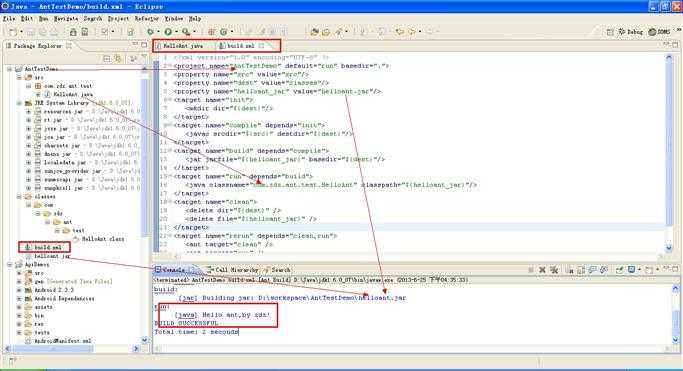Screen dimensions: 683x371
Task: Click Package Explorer horizontal scrollbar
Action: (x=72, y=349)
